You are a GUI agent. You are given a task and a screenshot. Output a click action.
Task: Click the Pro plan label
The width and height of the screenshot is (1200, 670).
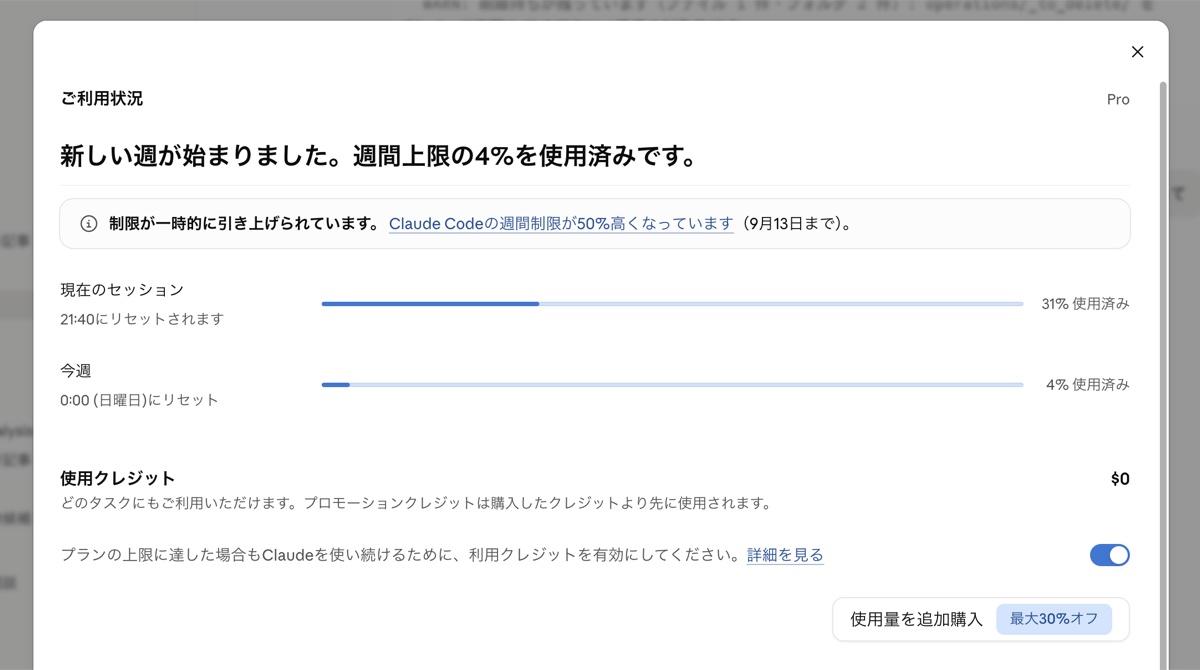[1118, 99]
